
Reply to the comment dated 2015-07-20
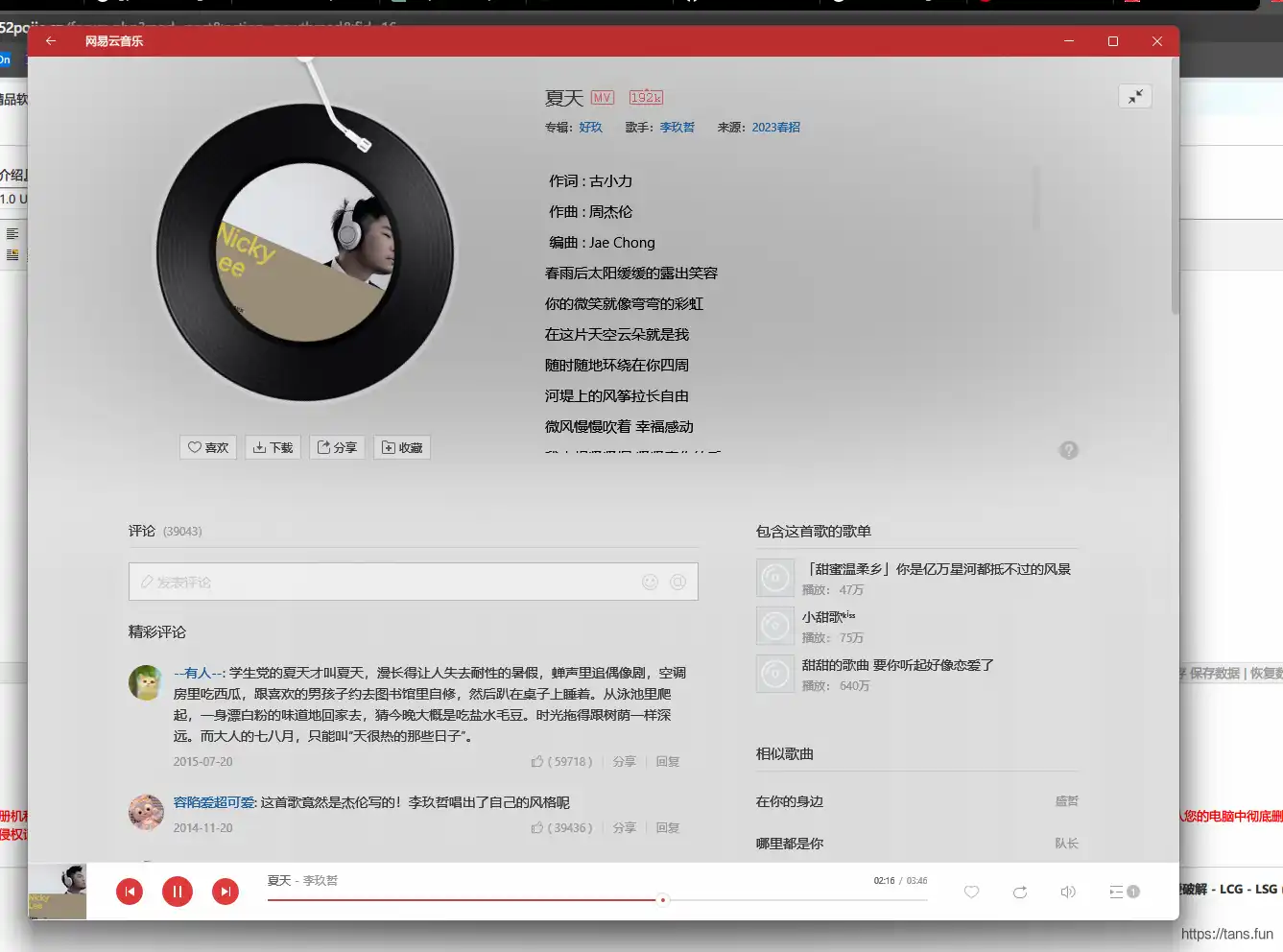(x=668, y=761)
